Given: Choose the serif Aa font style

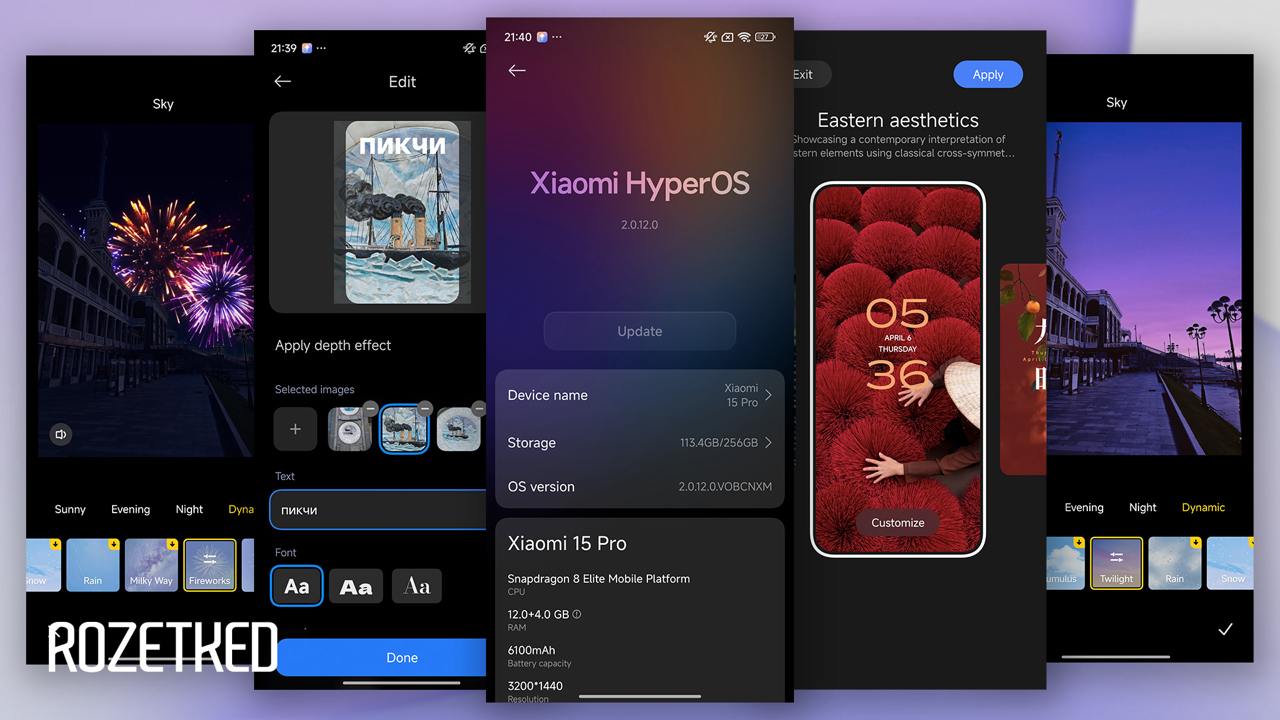Looking at the screenshot, I should 417,586.
